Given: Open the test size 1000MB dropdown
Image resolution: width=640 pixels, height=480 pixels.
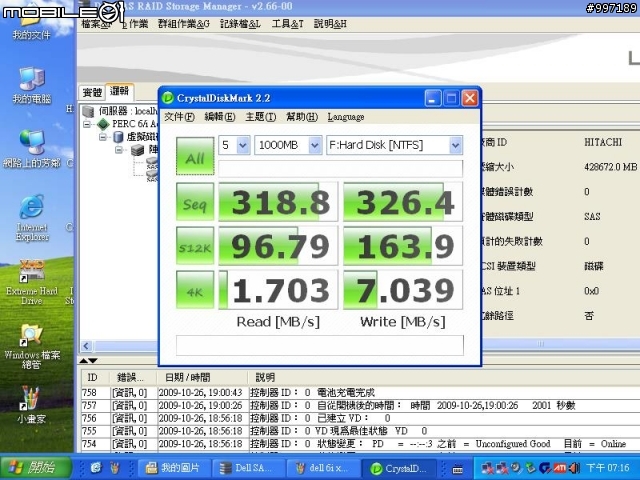Looking at the screenshot, I should click(x=315, y=145).
